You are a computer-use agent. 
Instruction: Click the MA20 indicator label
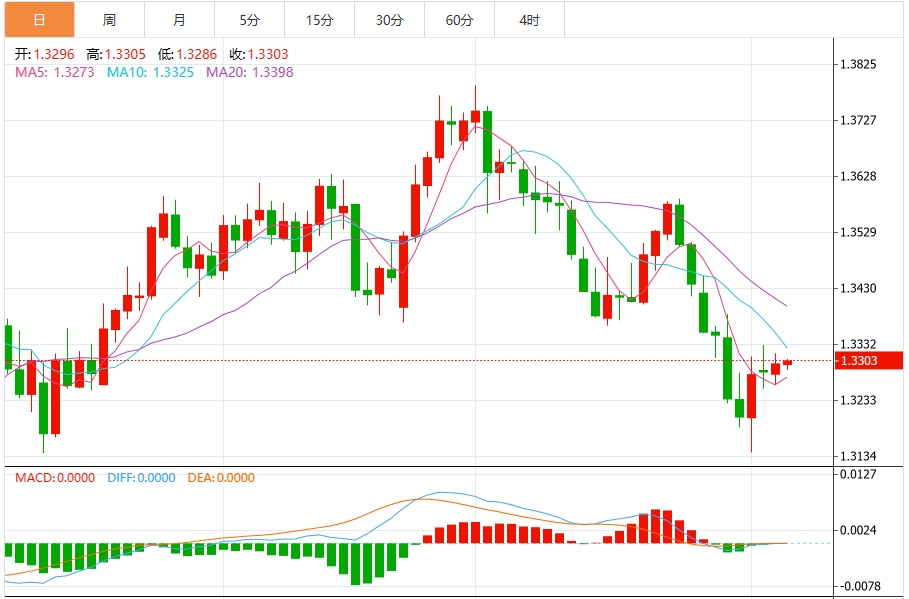[250, 72]
